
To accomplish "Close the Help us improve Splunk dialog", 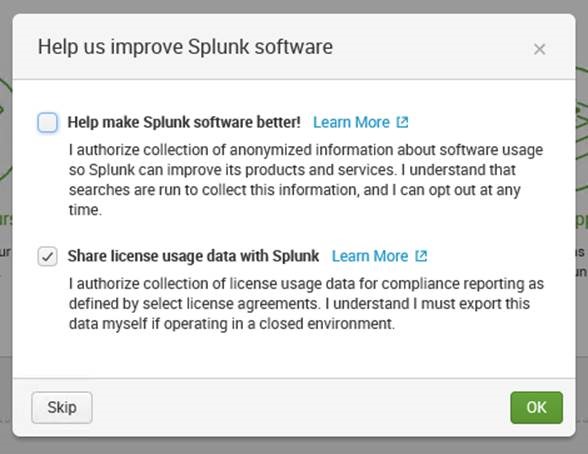I will coord(539,49).
